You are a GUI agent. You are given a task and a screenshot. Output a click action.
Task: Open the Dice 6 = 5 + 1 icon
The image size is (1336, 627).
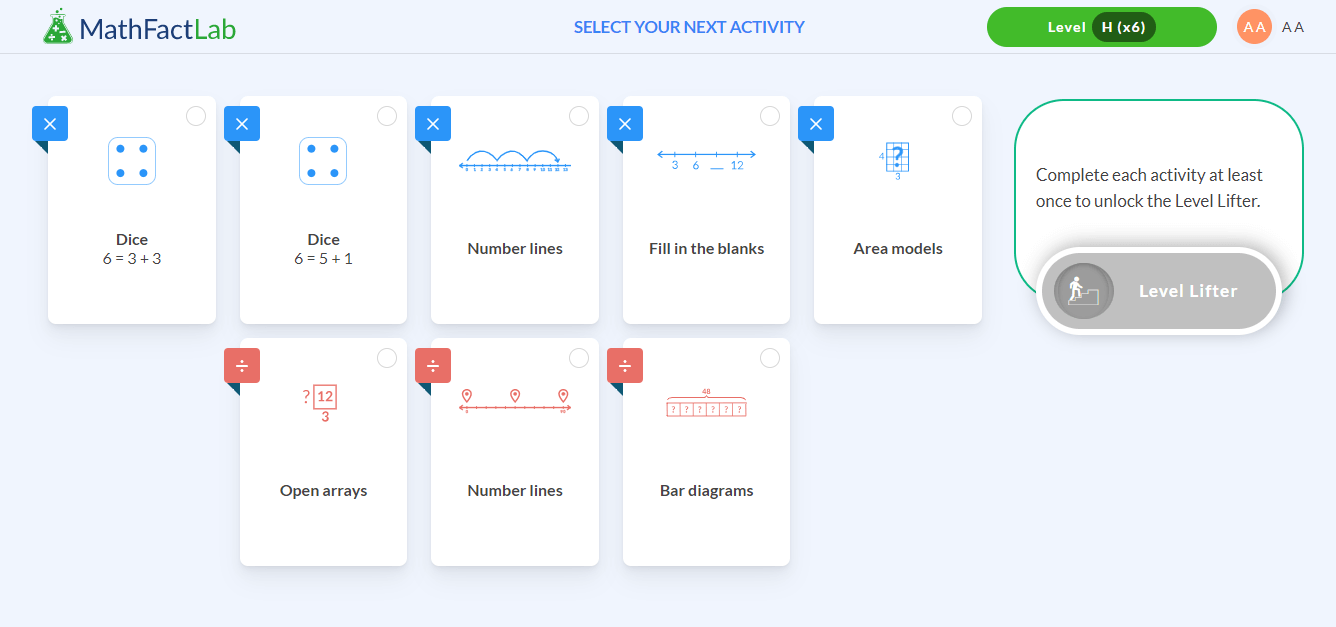[x=323, y=161]
